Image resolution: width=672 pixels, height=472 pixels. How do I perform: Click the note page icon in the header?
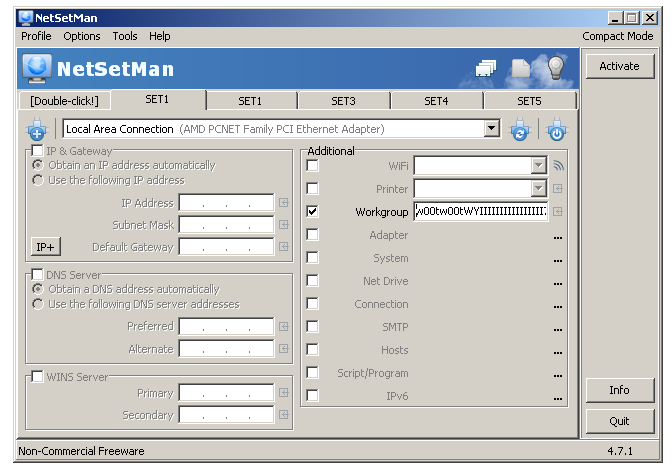(521, 69)
